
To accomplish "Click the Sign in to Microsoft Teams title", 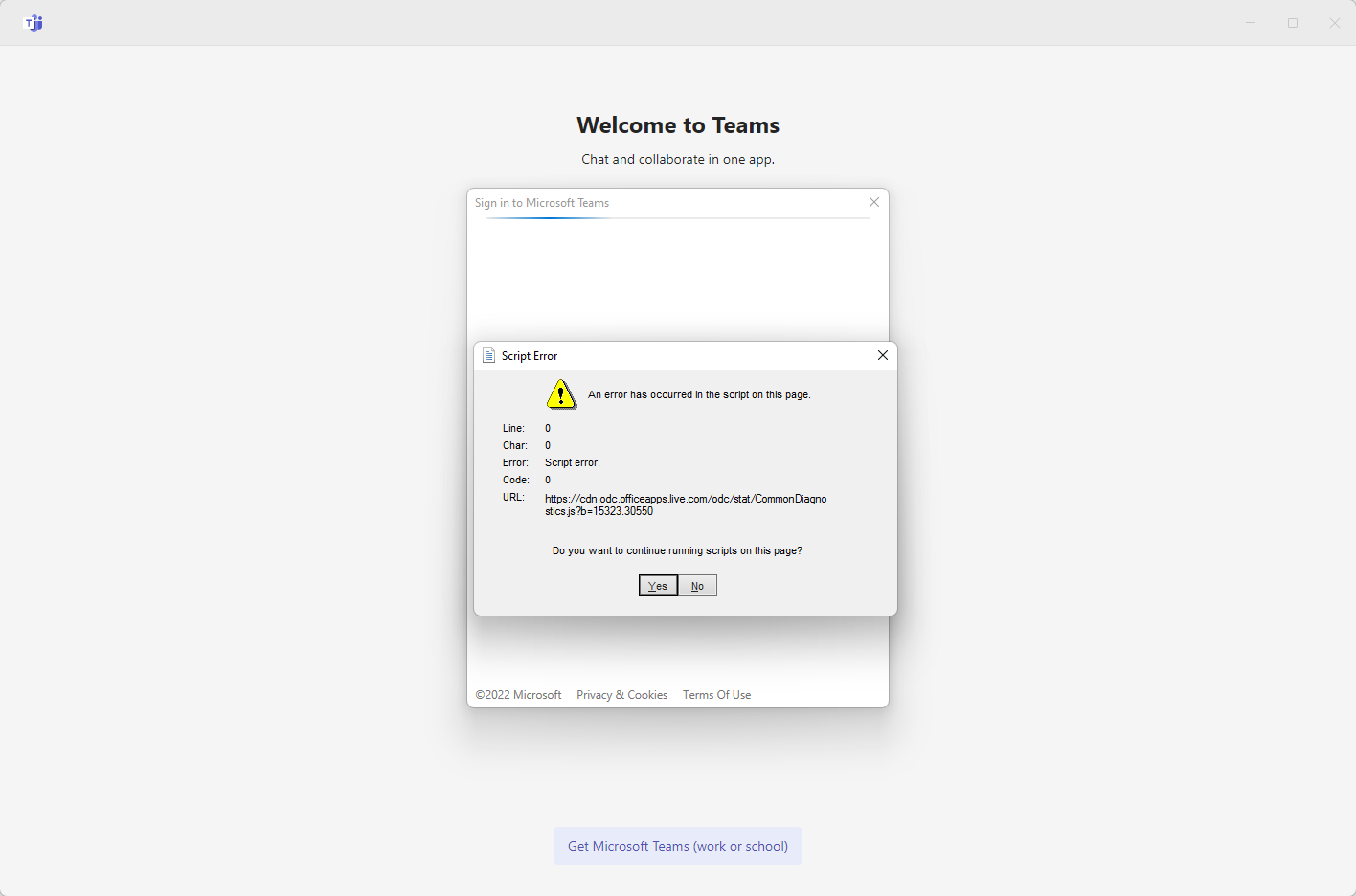I will 542,202.
